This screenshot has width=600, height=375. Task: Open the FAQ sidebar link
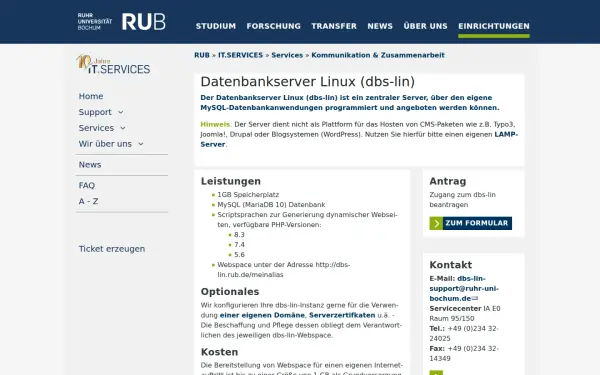click(87, 186)
